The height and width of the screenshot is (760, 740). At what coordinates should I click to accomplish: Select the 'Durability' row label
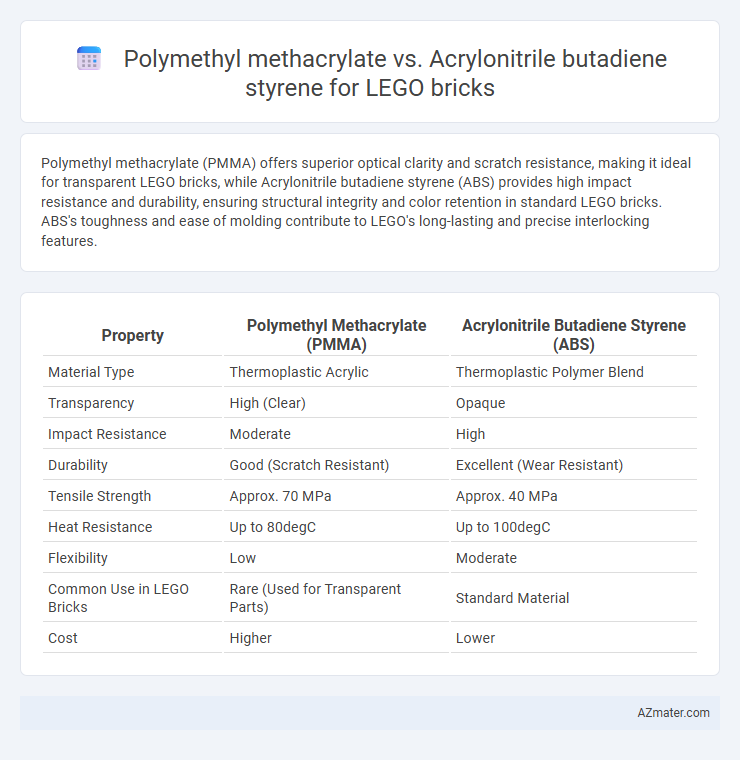pos(78,465)
